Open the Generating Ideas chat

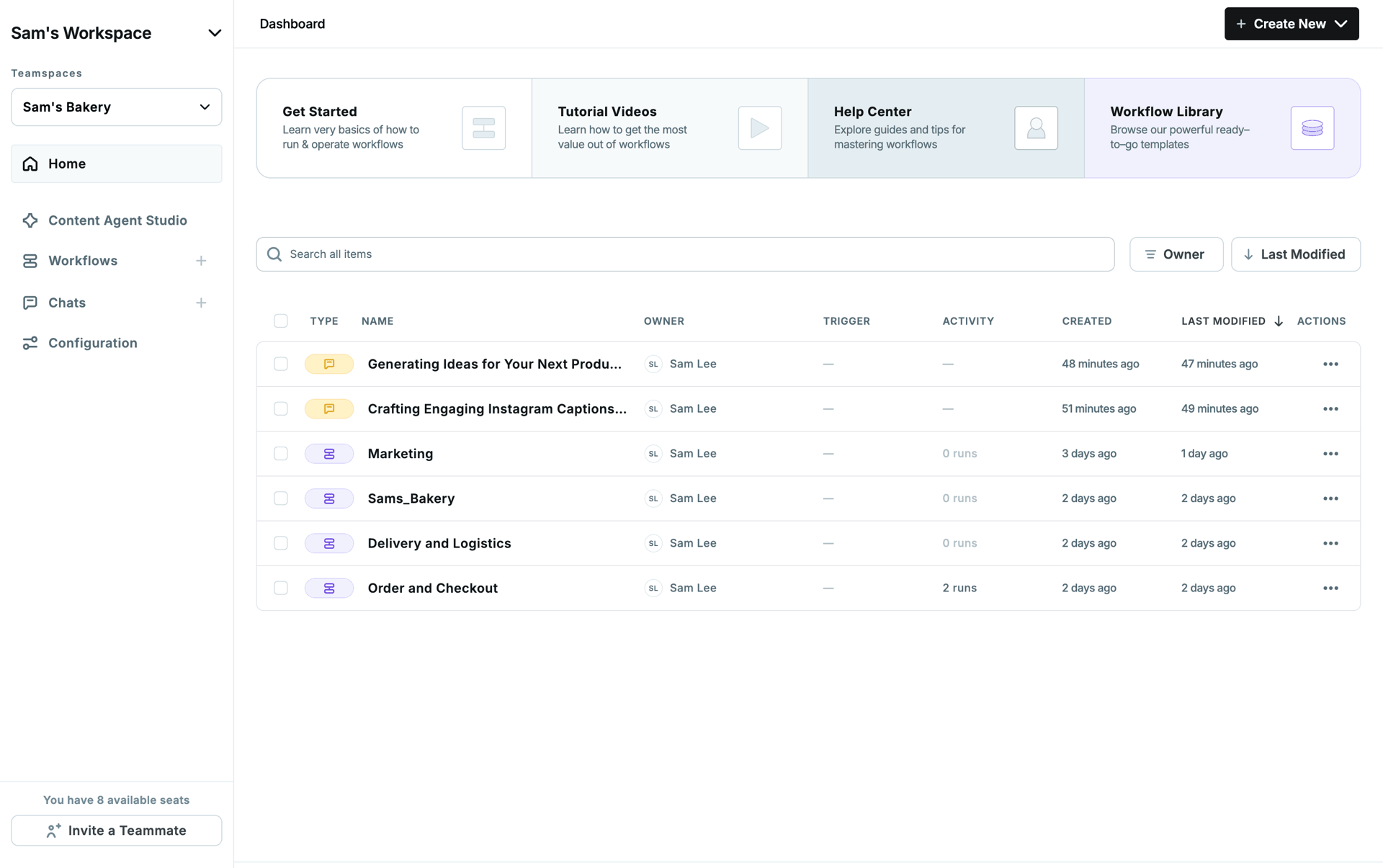click(x=494, y=364)
